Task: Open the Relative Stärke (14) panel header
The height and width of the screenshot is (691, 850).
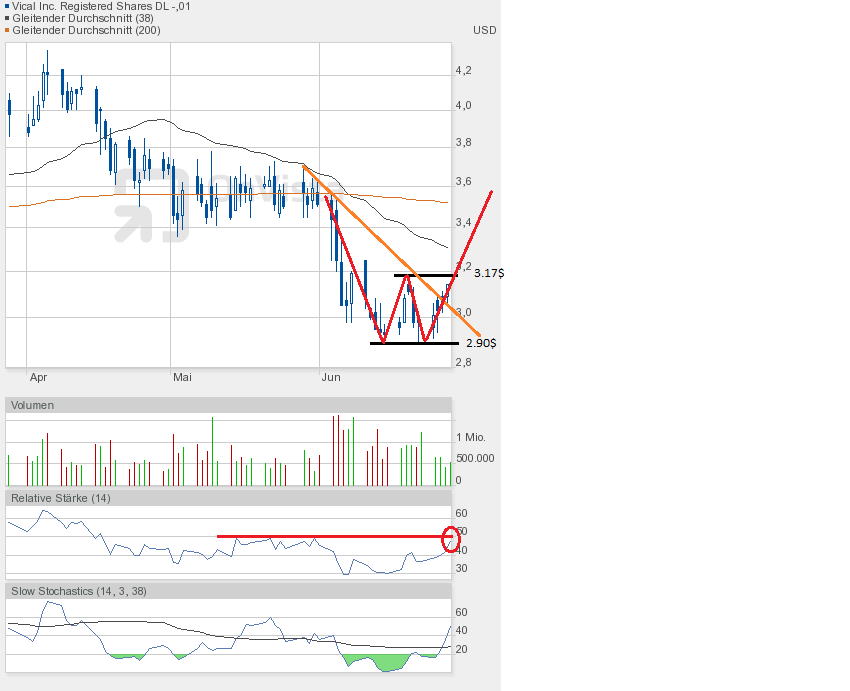Action: (58, 497)
